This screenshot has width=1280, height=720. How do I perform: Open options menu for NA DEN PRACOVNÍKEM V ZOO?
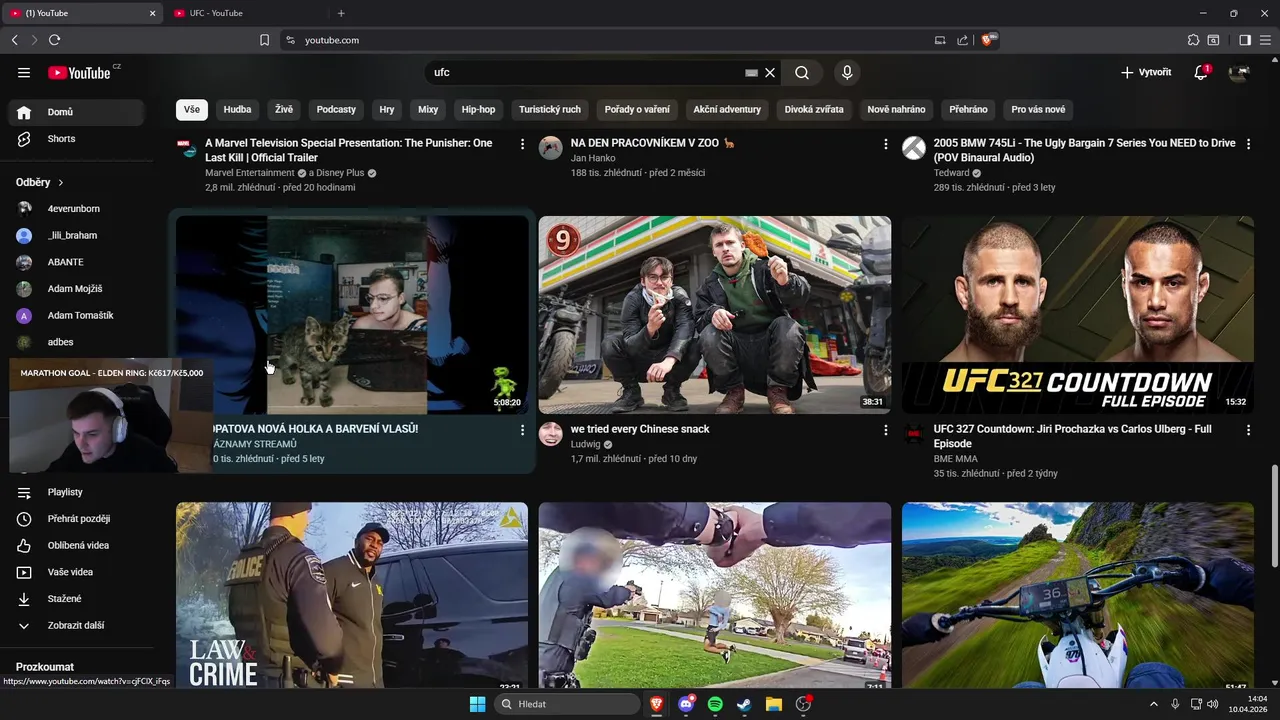tap(885, 144)
